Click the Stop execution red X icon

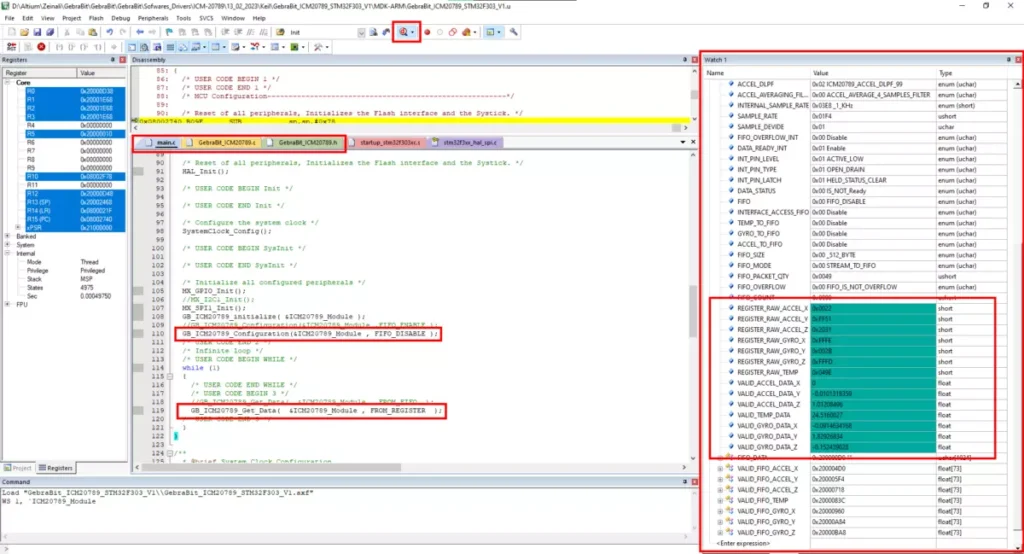point(41,47)
